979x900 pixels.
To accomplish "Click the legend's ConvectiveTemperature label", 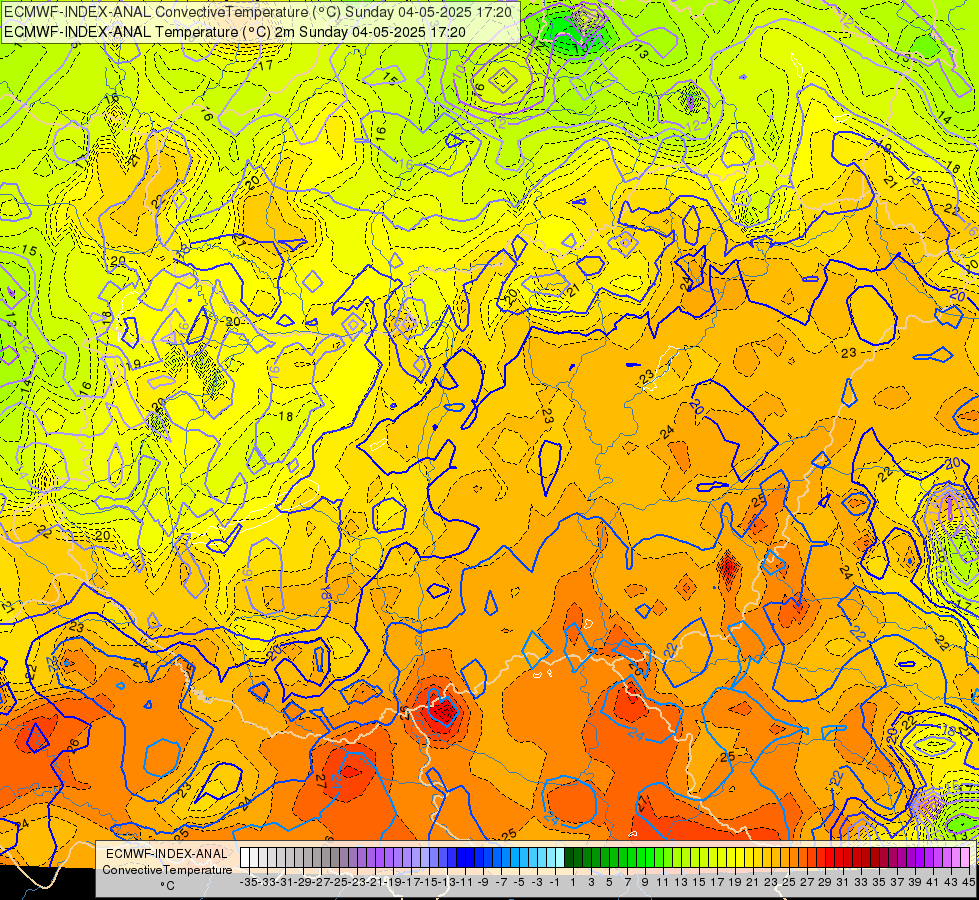I will tap(167, 869).
